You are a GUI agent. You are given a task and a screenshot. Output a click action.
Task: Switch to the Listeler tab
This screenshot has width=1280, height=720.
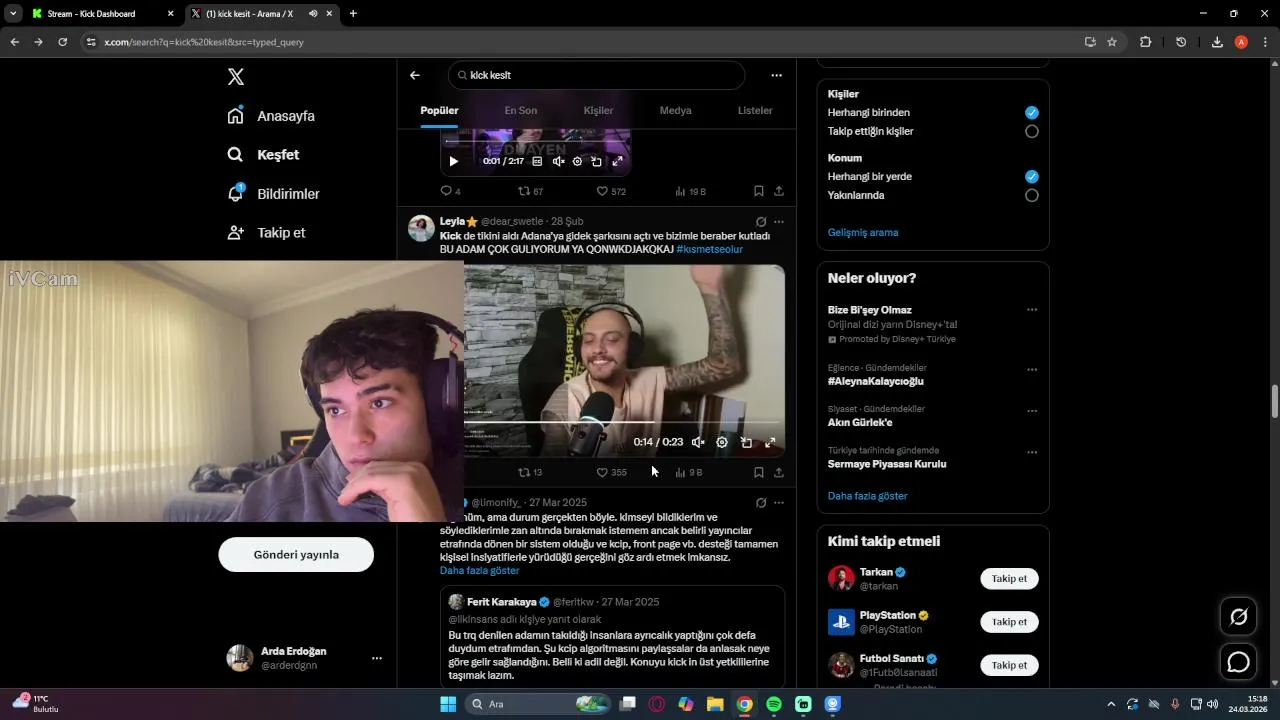(x=755, y=111)
